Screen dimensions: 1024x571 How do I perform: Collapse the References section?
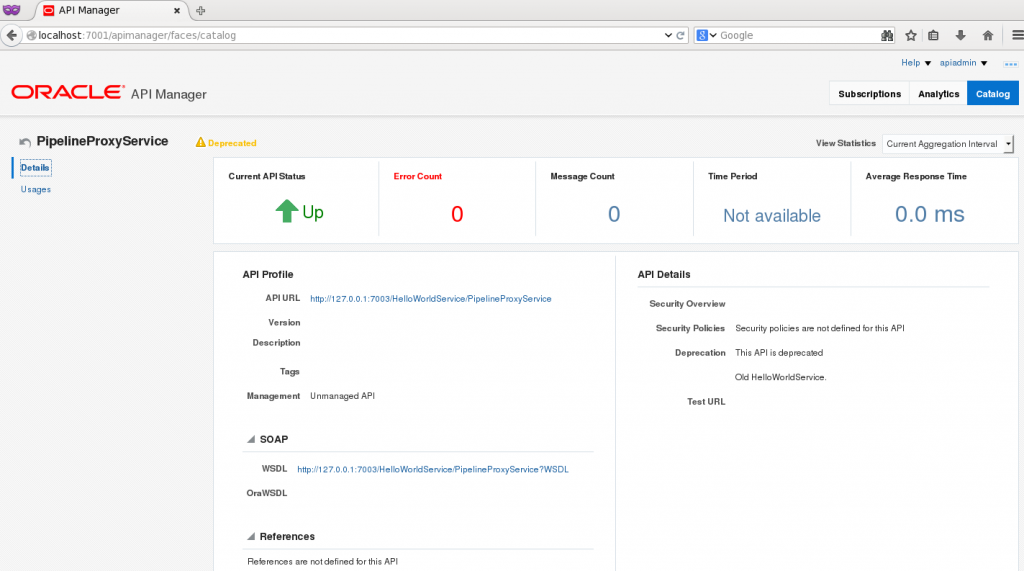(250, 537)
